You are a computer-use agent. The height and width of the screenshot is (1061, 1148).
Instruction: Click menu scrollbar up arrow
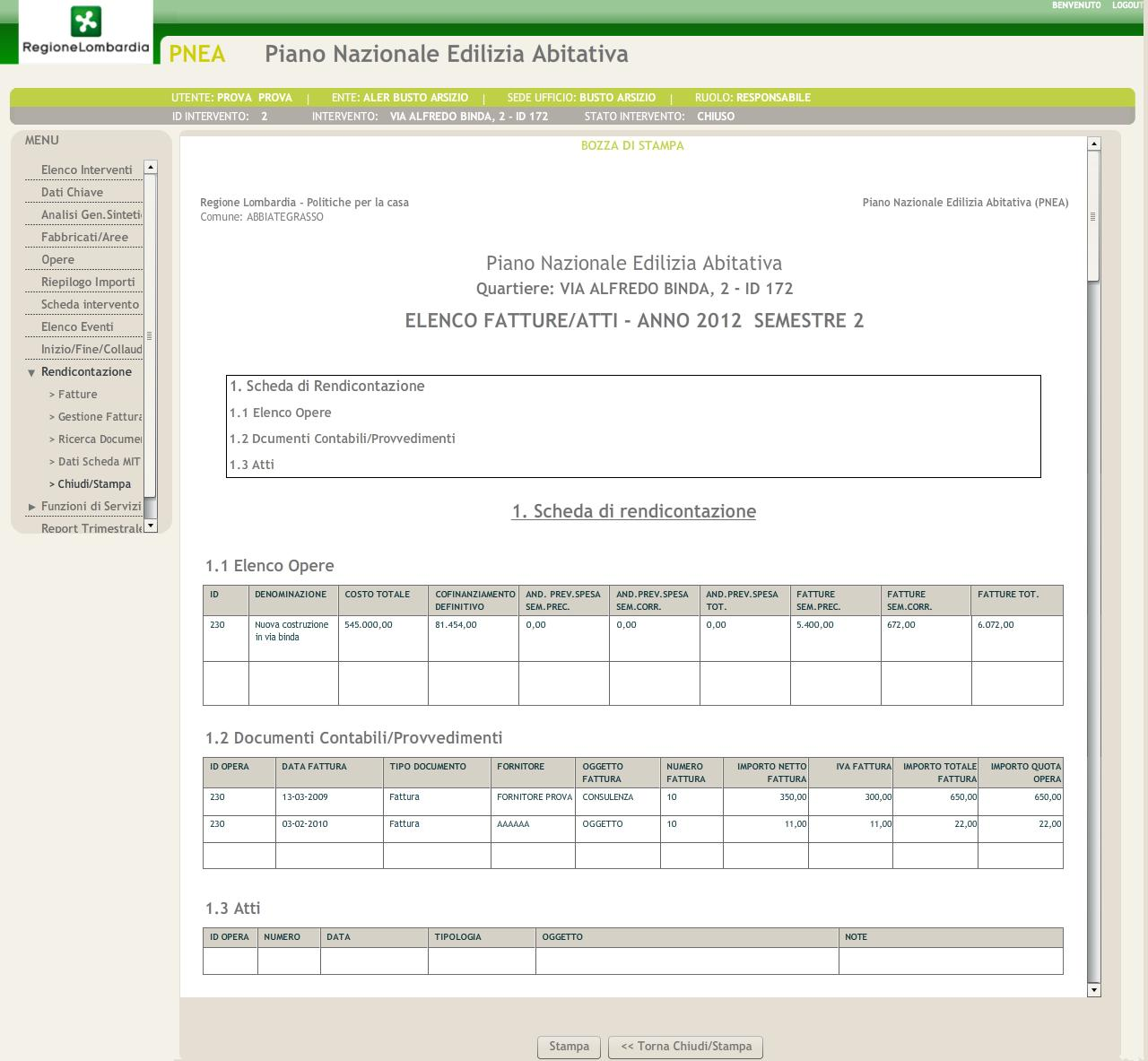151,167
